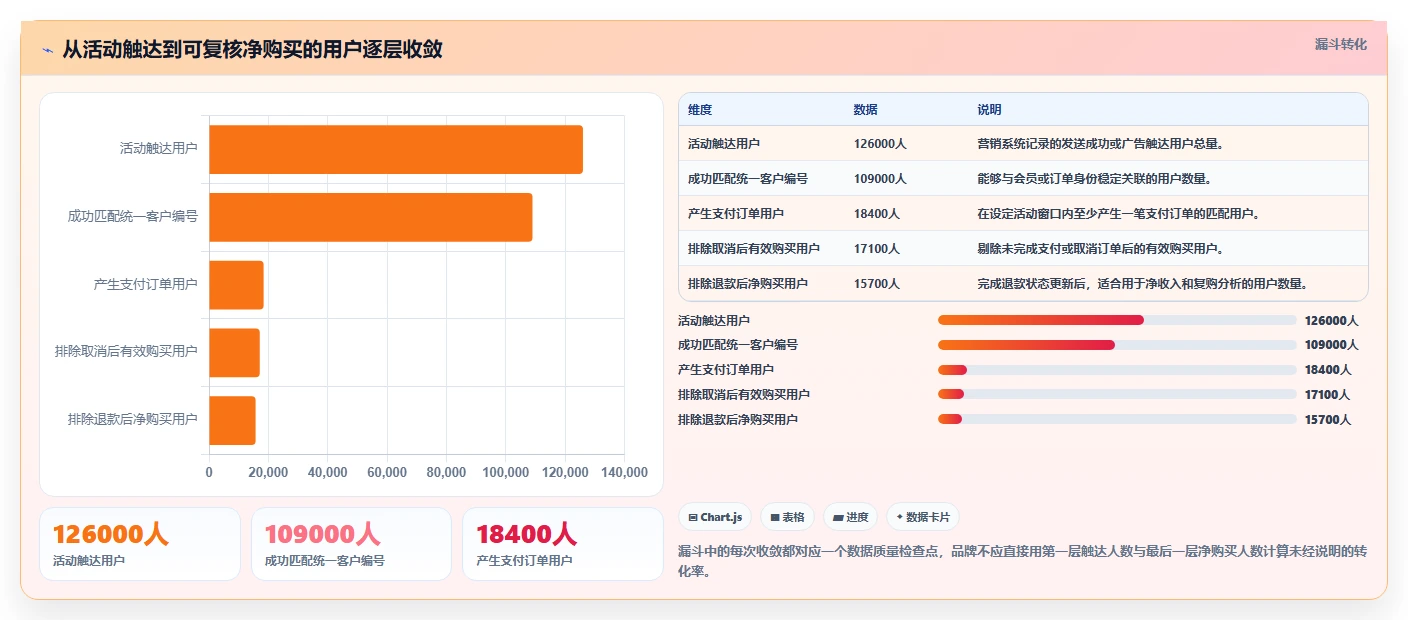Click the 126000人 cell in the table
Viewport: 1408px width, 620px height.
[880, 144]
